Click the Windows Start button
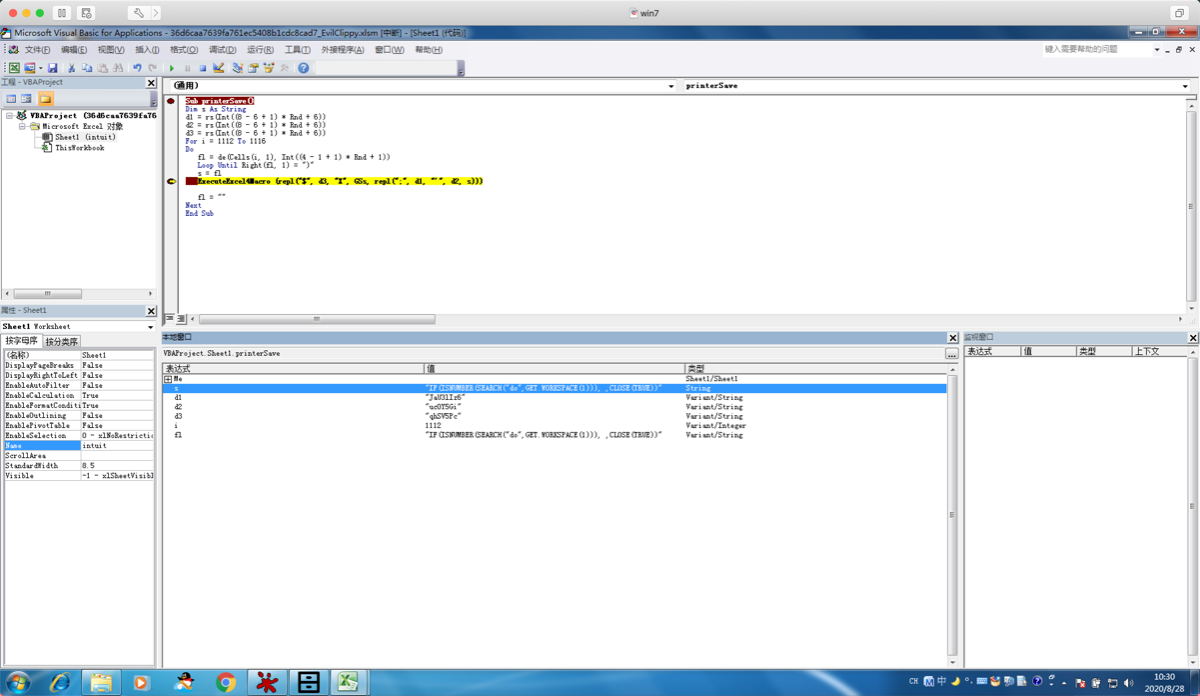This screenshot has height=696, width=1200. pos(17,682)
